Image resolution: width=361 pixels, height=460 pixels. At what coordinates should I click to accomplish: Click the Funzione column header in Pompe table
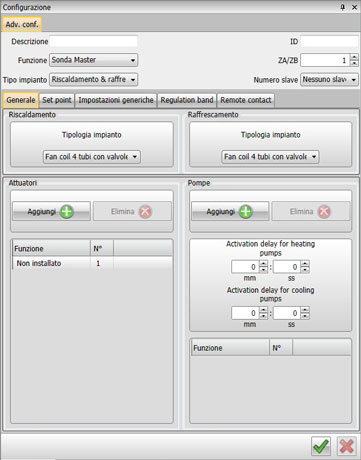pos(230,348)
